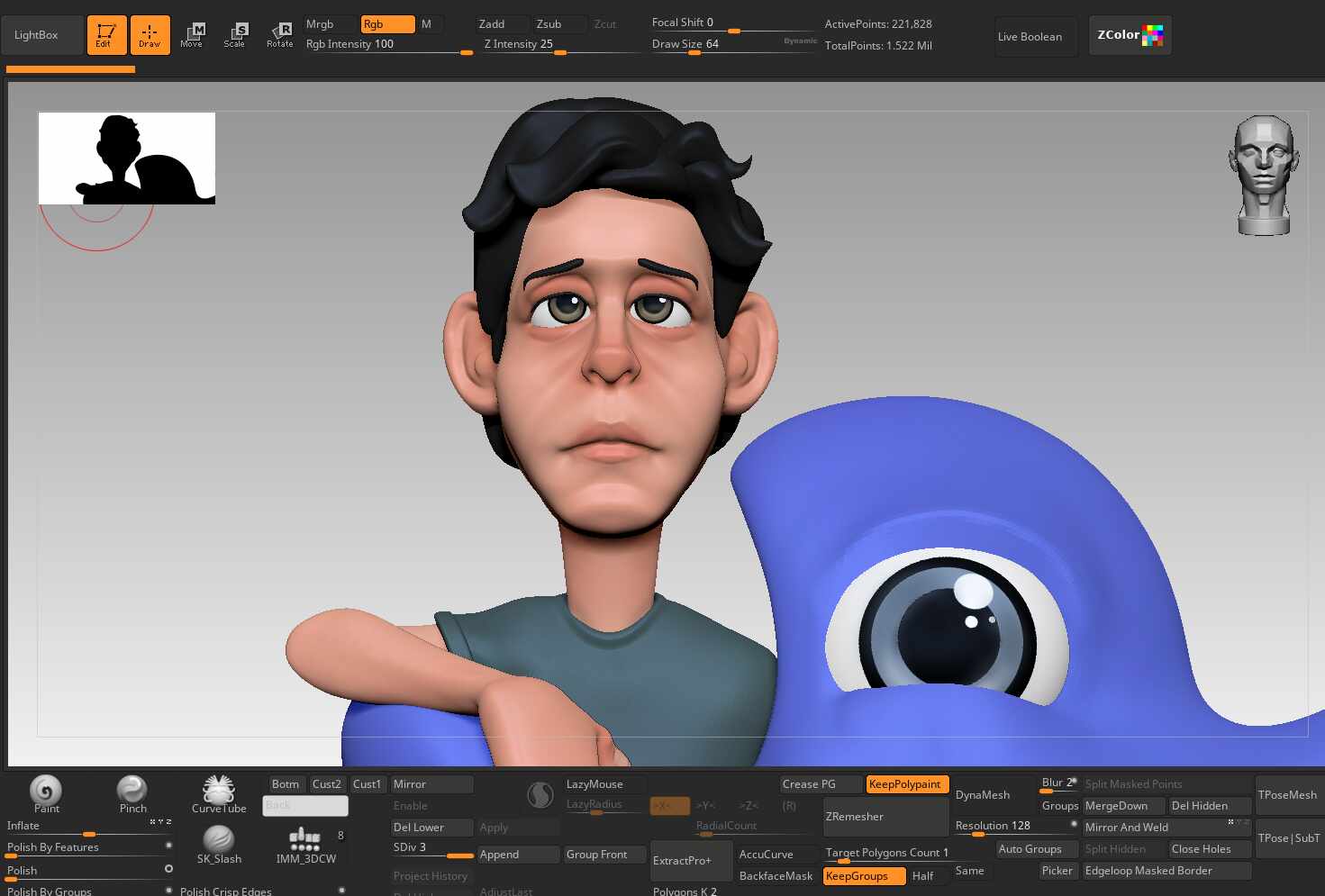Switch to the Botm shelf tab
Viewport: 1325px width, 896px height.
pos(286,784)
